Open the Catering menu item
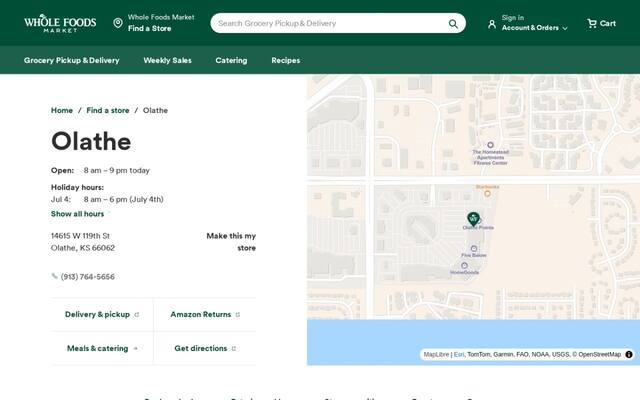 pos(231,60)
